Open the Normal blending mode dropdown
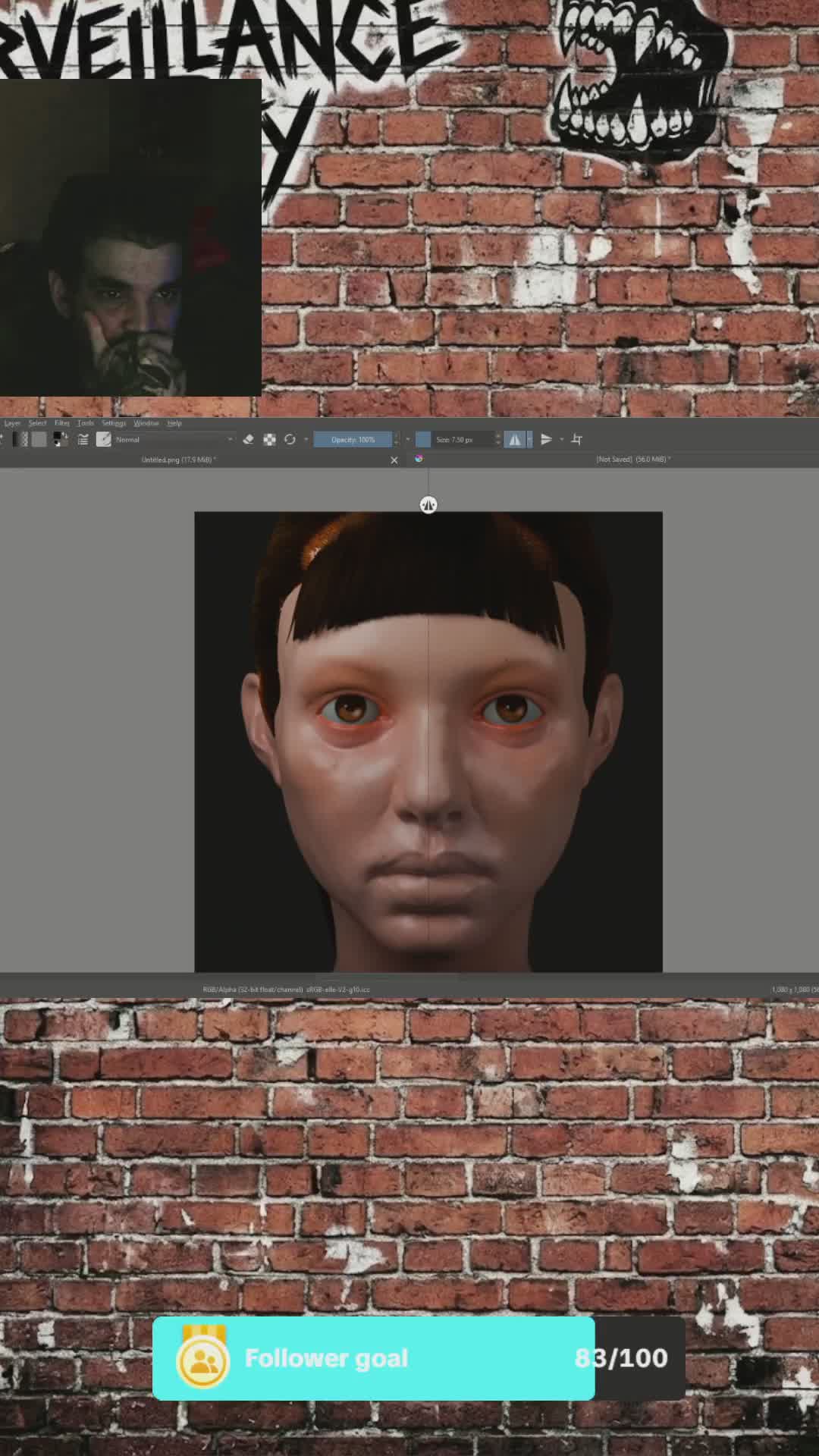The width and height of the screenshot is (819, 1456). pyautogui.click(x=174, y=439)
